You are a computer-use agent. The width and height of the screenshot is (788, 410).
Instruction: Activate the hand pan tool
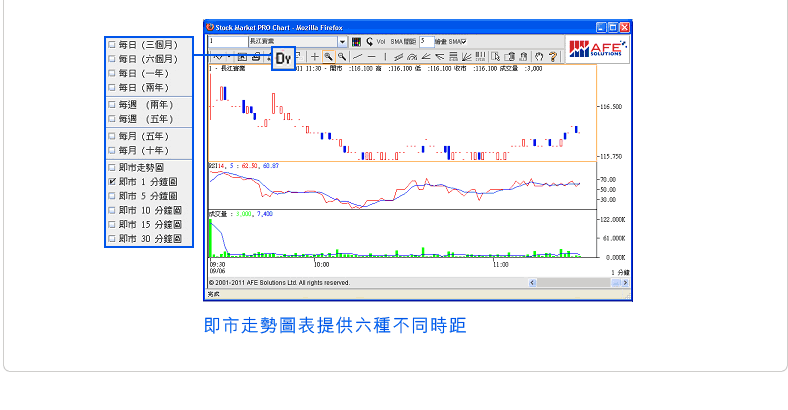coord(539,57)
